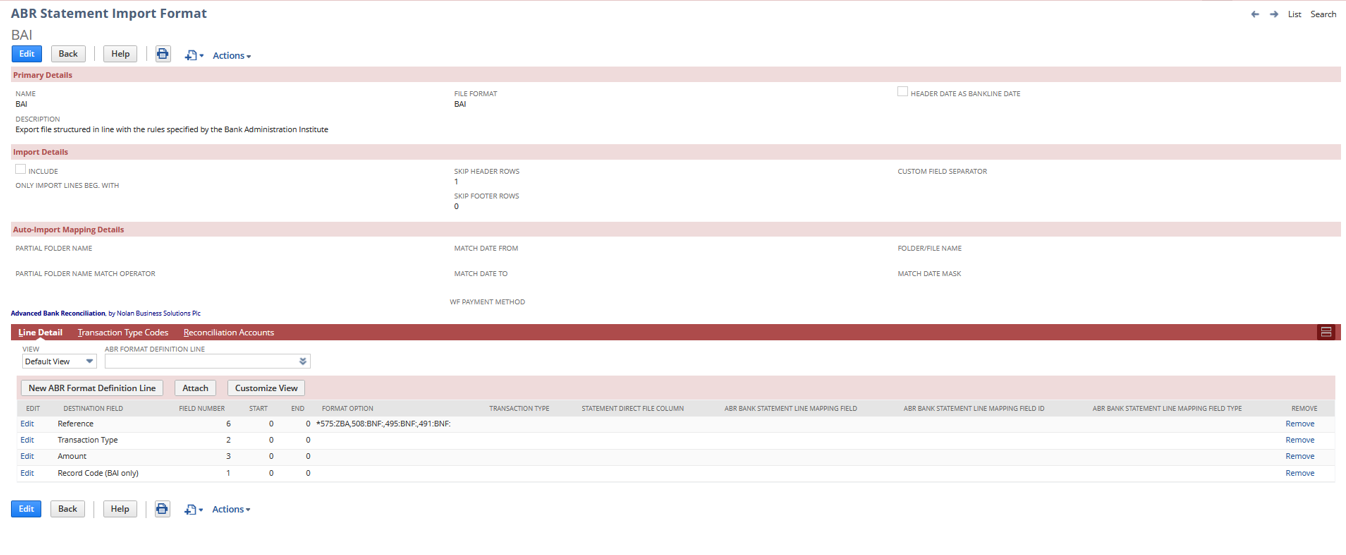Toggle the Include checkbox
1346x555 pixels.
coord(20,170)
